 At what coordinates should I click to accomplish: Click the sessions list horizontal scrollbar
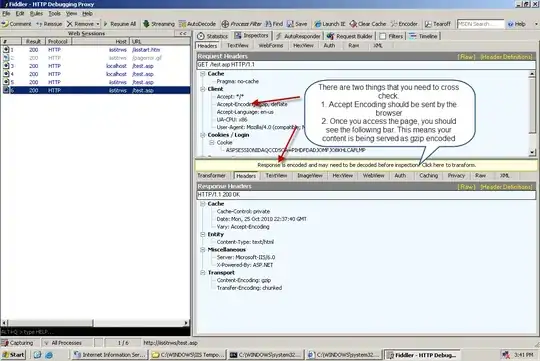tap(95, 323)
